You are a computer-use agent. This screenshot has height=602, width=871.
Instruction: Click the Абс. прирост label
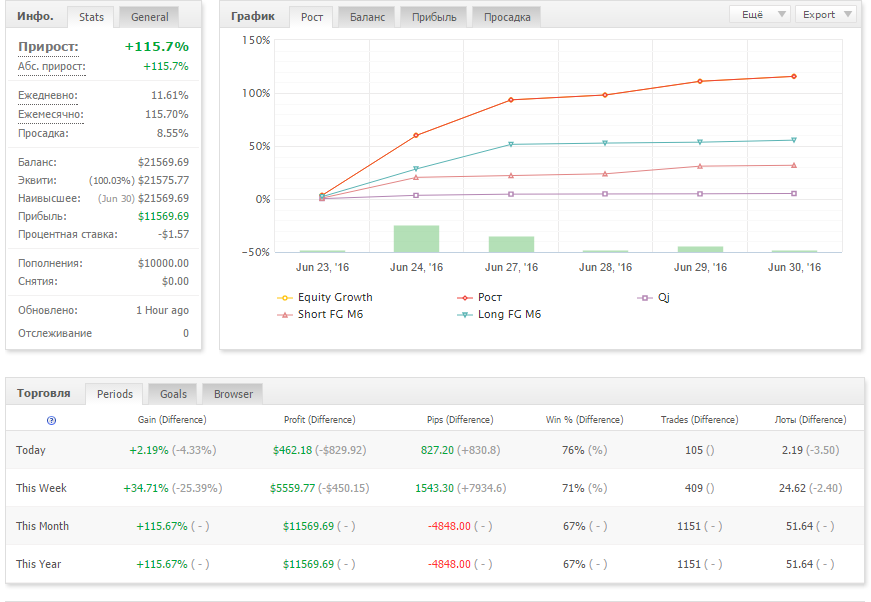point(51,67)
